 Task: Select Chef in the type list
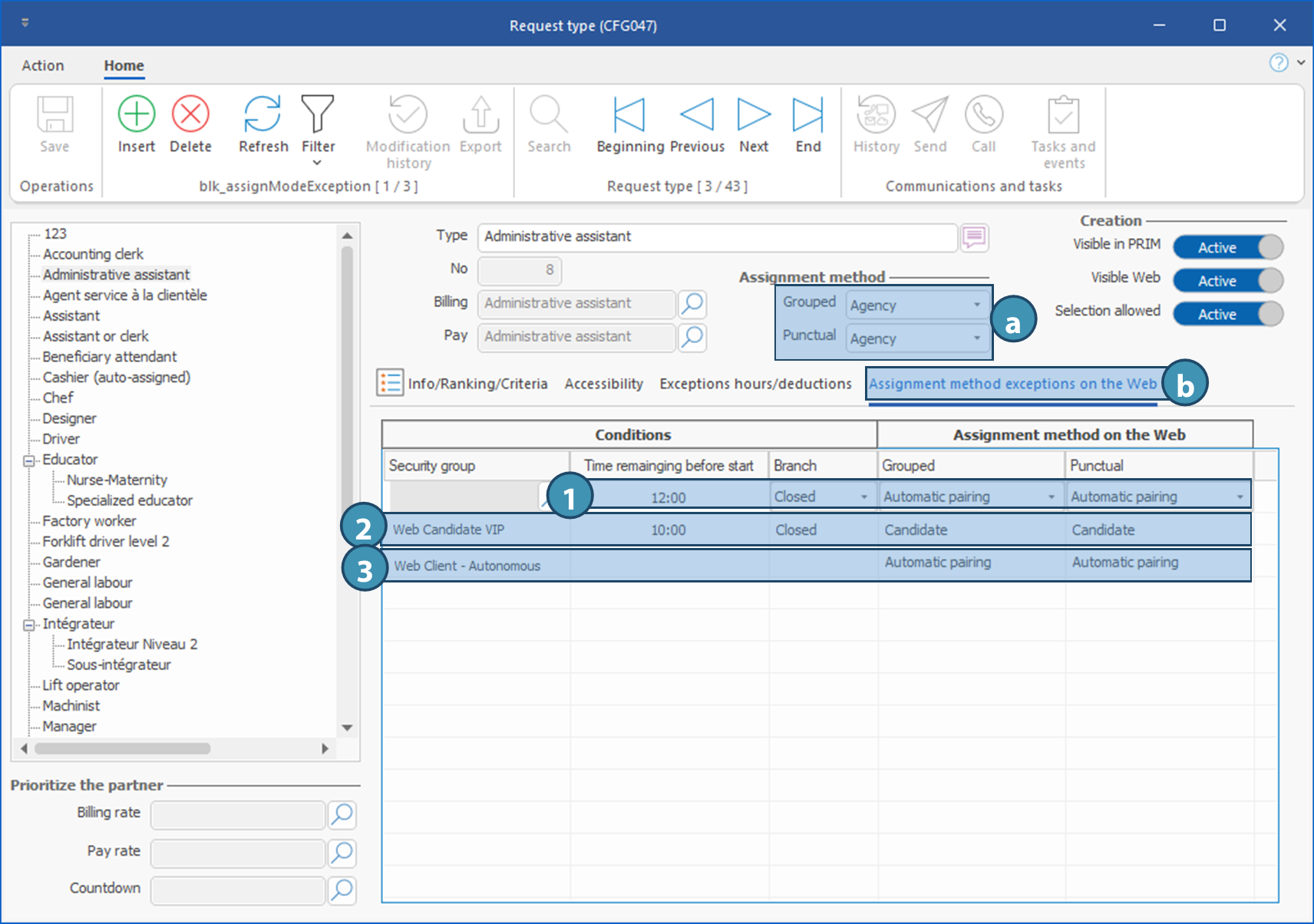pyautogui.click(x=58, y=398)
